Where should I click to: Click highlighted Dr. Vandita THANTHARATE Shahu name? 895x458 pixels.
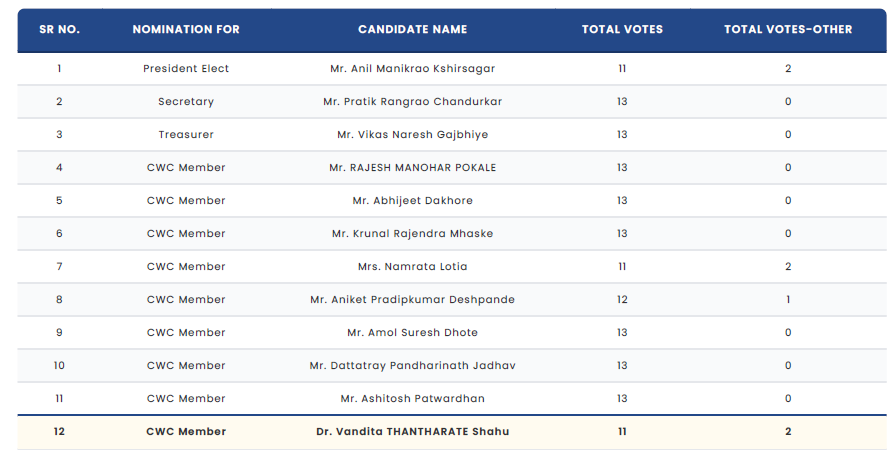pos(412,432)
